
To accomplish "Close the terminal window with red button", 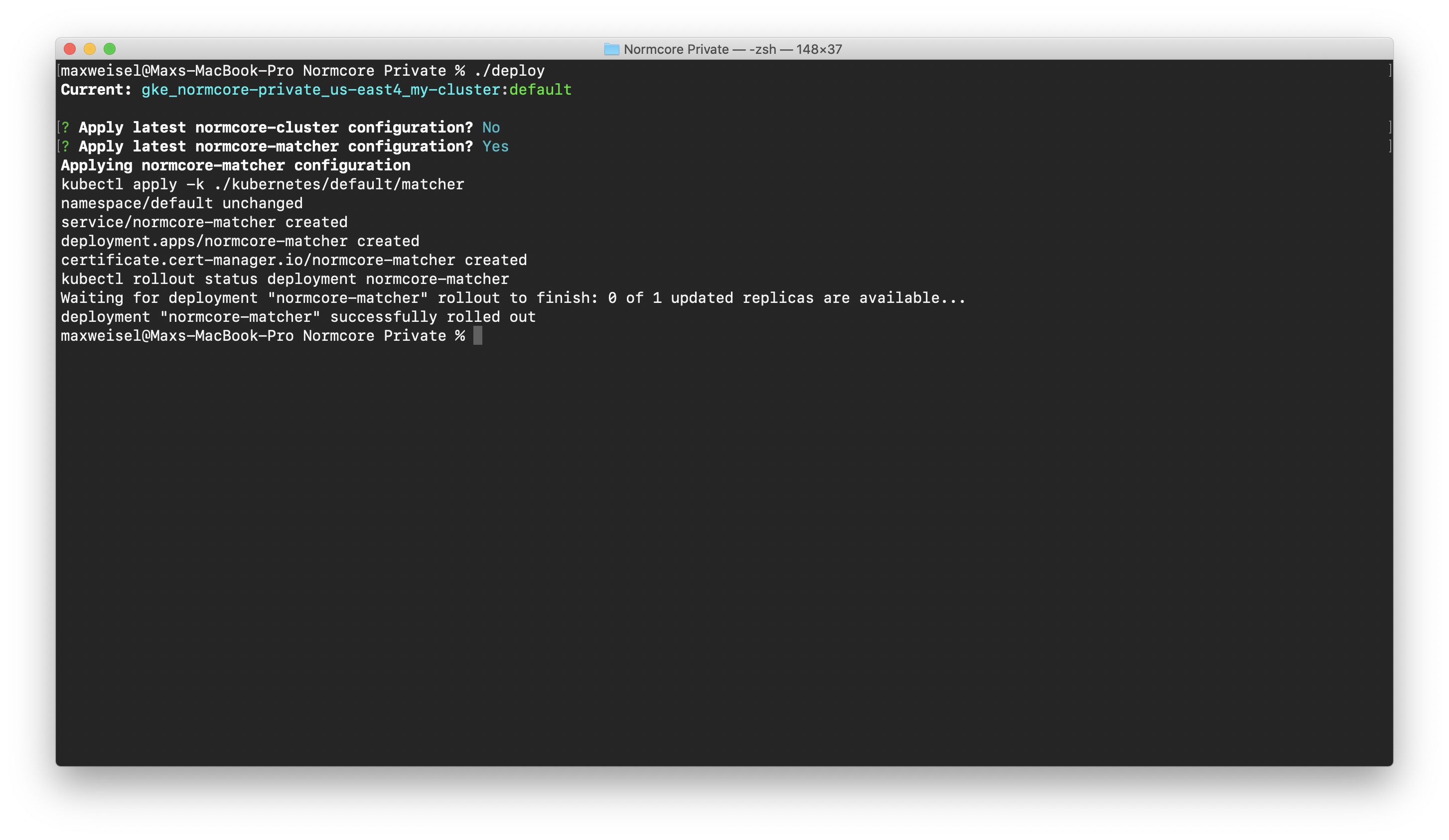I will (70, 49).
